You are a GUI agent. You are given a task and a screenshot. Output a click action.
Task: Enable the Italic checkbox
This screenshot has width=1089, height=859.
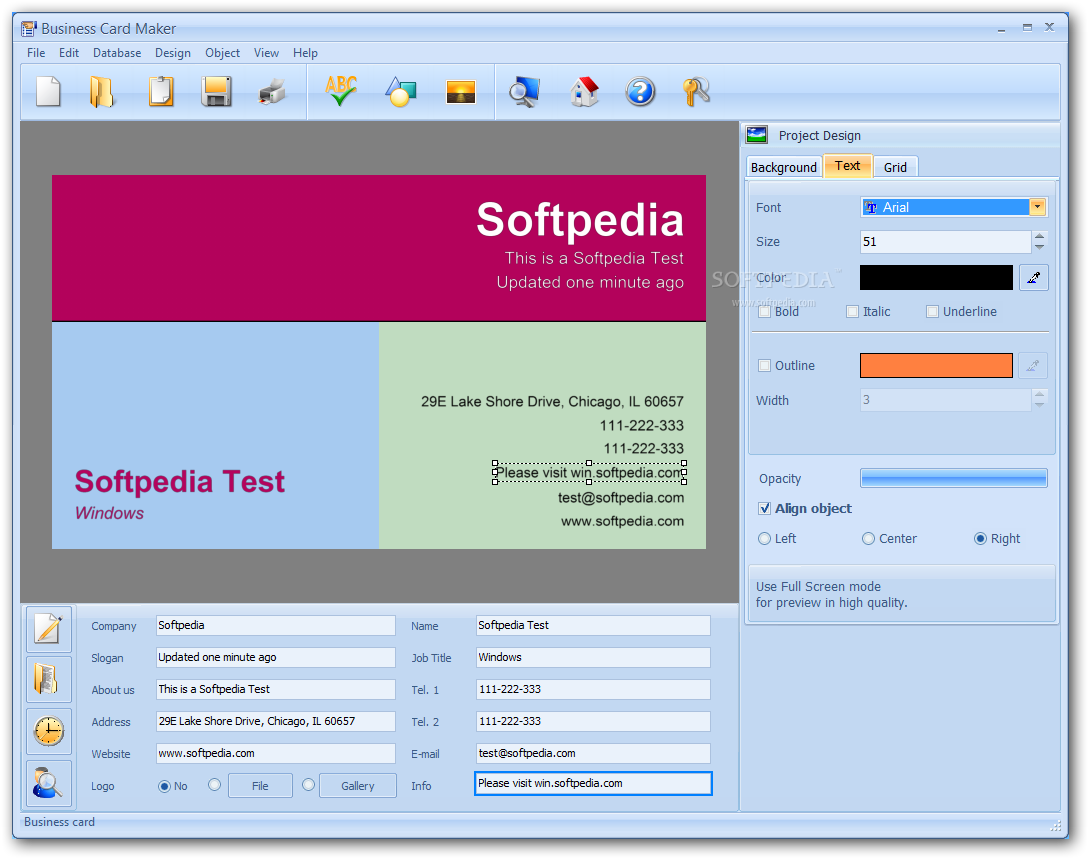[852, 312]
